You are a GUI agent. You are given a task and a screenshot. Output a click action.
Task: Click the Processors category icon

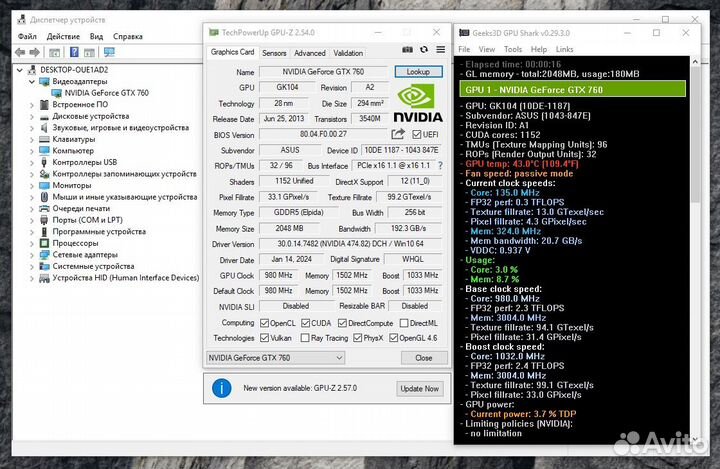(x=45, y=243)
